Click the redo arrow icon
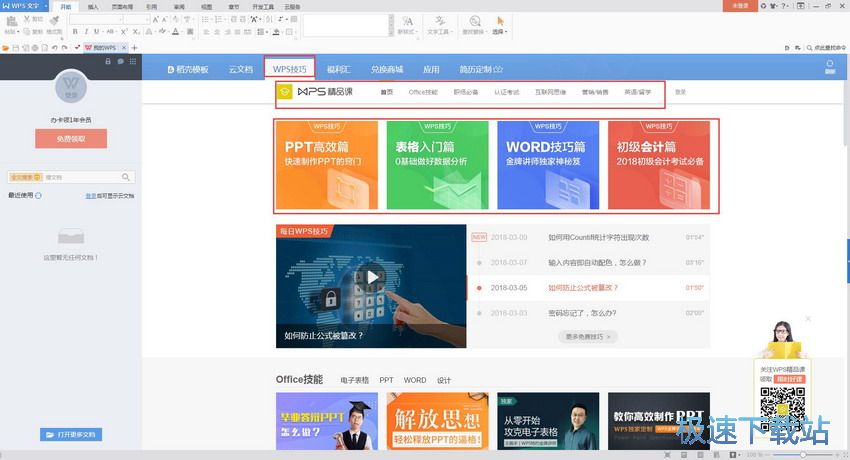Viewport: 850px width, 460px height. [65, 48]
